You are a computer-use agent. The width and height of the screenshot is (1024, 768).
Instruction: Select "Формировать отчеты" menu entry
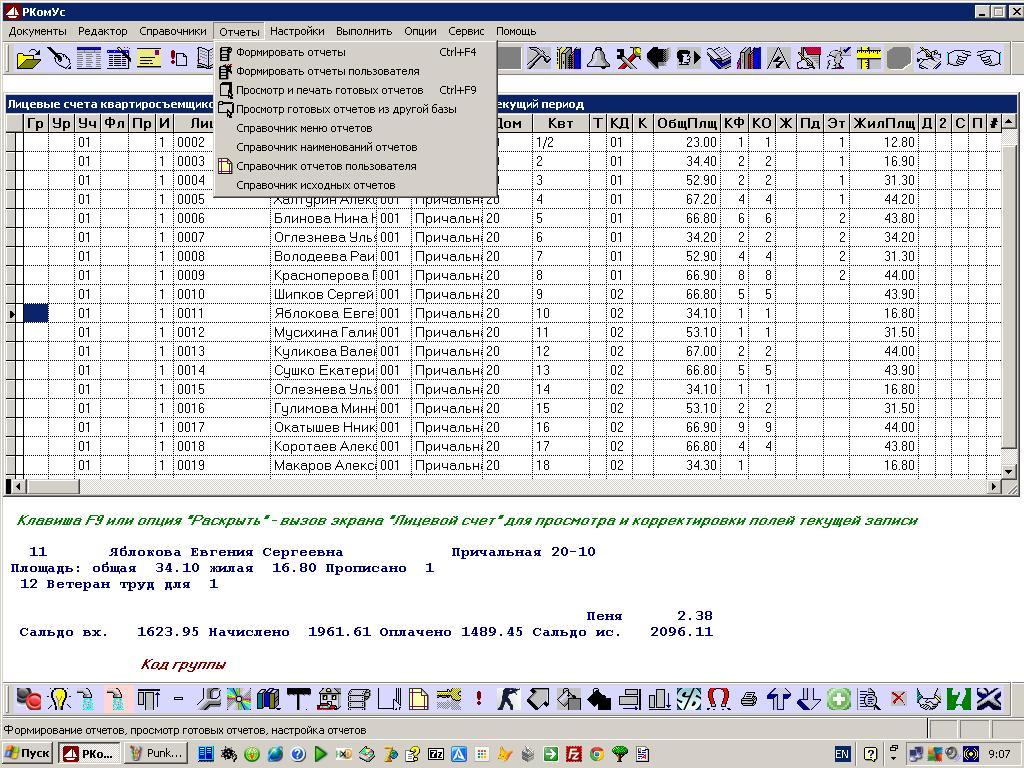click(x=290, y=52)
